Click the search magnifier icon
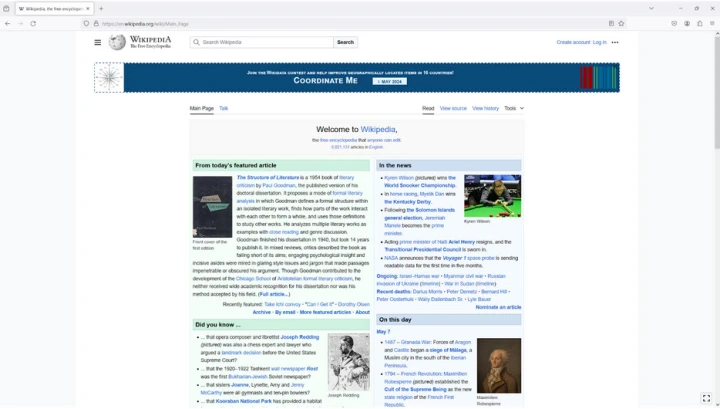The width and height of the screenshot is (720, 409). point(197,42)
